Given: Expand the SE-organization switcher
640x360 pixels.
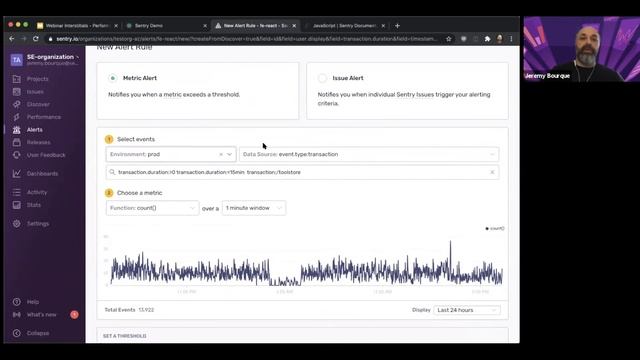Looking at the screenshot, I should click(x=53, y=57).
